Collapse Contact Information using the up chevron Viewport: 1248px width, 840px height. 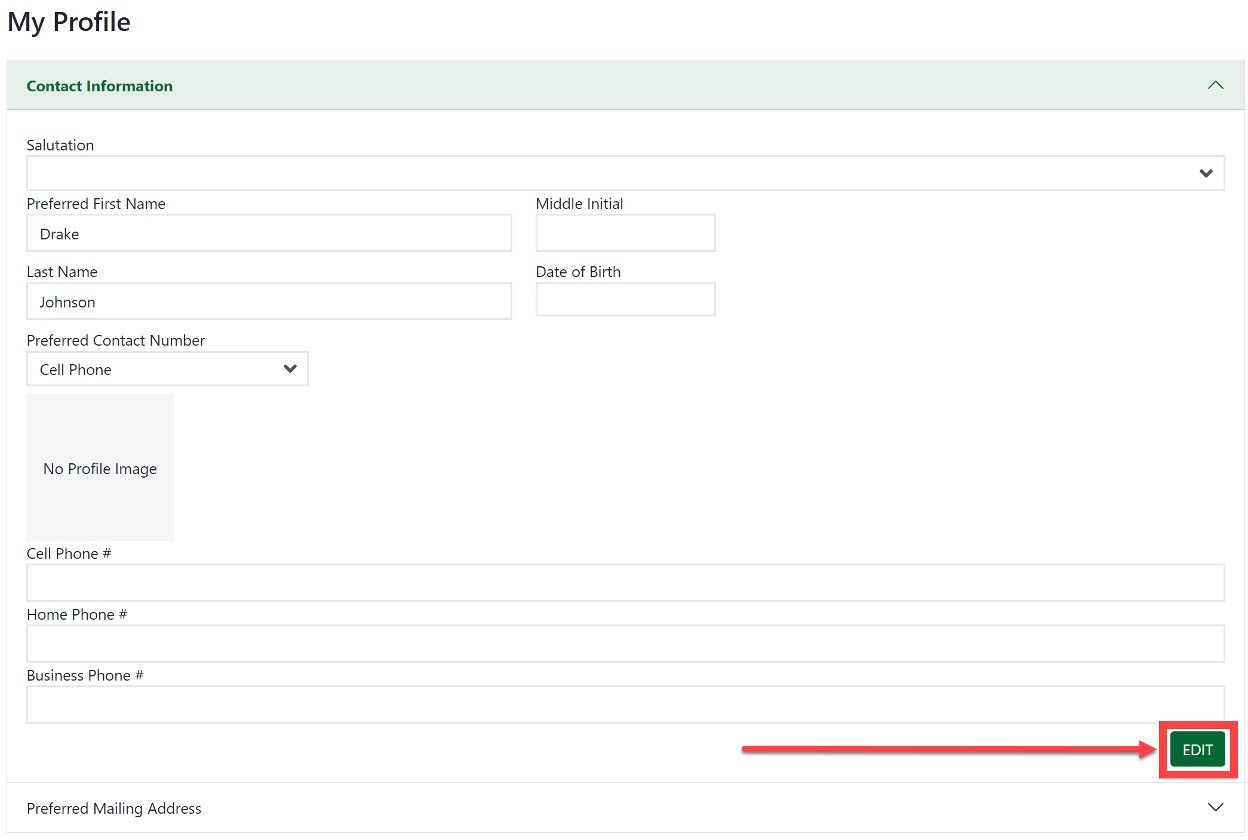point(1215,85)
